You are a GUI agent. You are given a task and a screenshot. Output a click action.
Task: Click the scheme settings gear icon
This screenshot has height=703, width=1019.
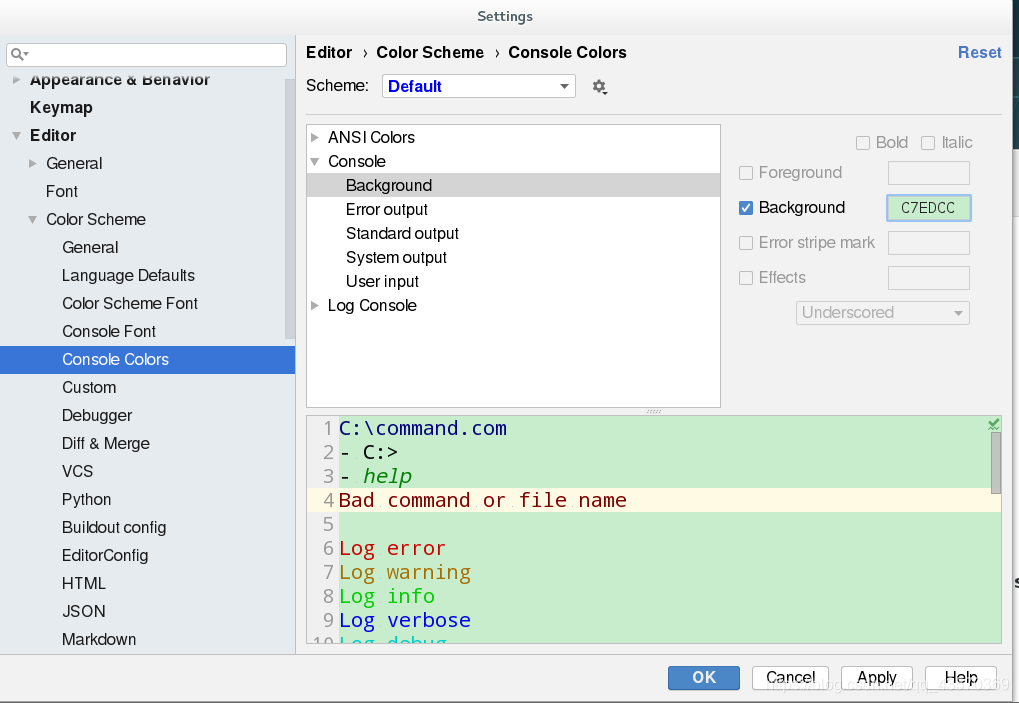tap(599, 87)
